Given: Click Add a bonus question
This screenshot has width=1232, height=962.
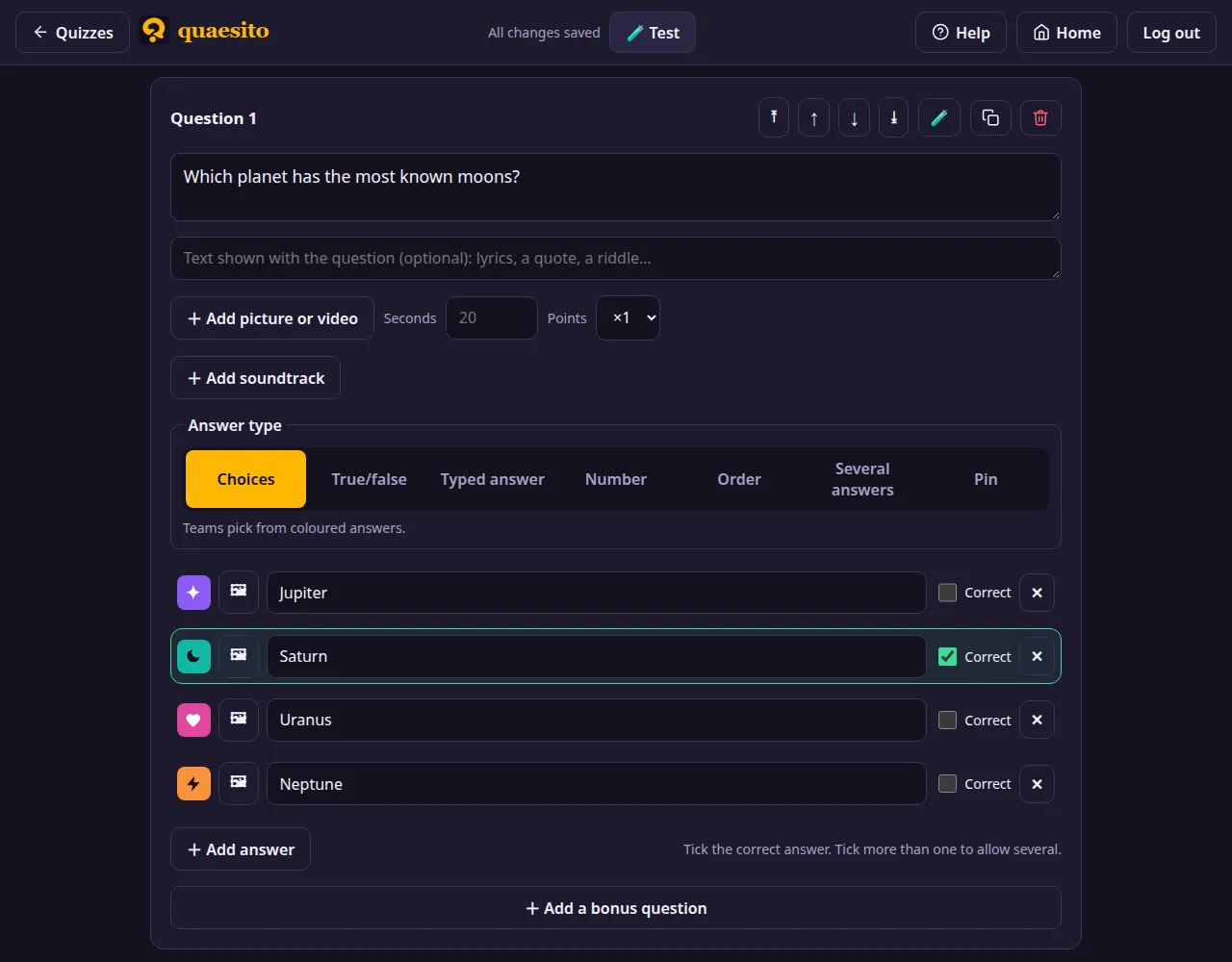Looking at the screenshot, I should click(616, 908).
